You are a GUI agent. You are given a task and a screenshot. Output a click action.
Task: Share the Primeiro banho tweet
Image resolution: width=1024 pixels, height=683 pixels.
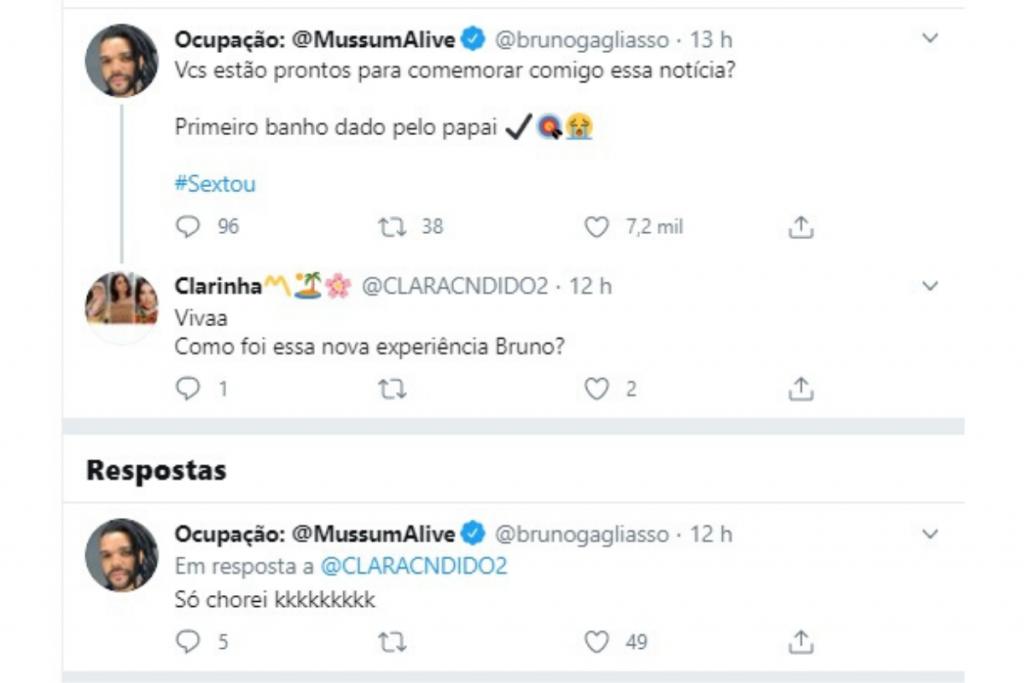click(800, 228)
